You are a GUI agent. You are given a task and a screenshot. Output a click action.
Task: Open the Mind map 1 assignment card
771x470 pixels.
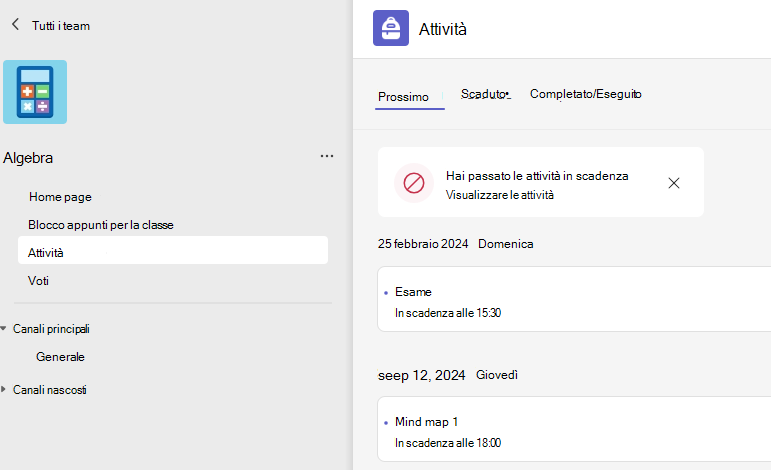click(574, 429)
